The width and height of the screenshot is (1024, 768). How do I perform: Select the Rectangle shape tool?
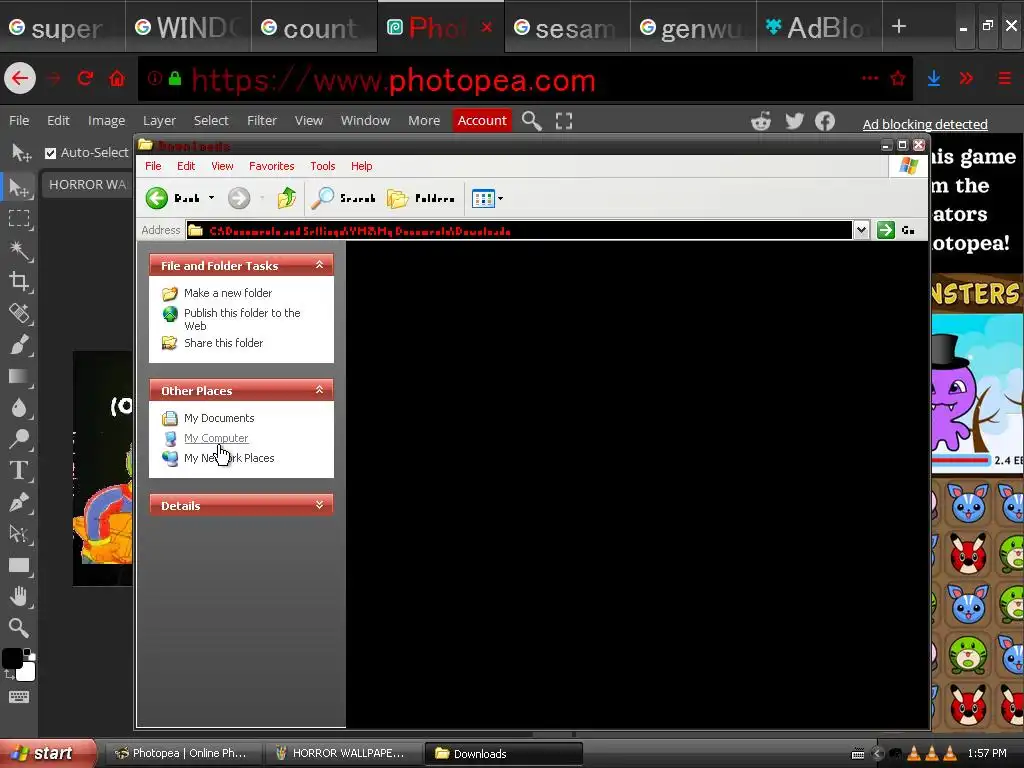pyautogui.click(x=19, y=565)
